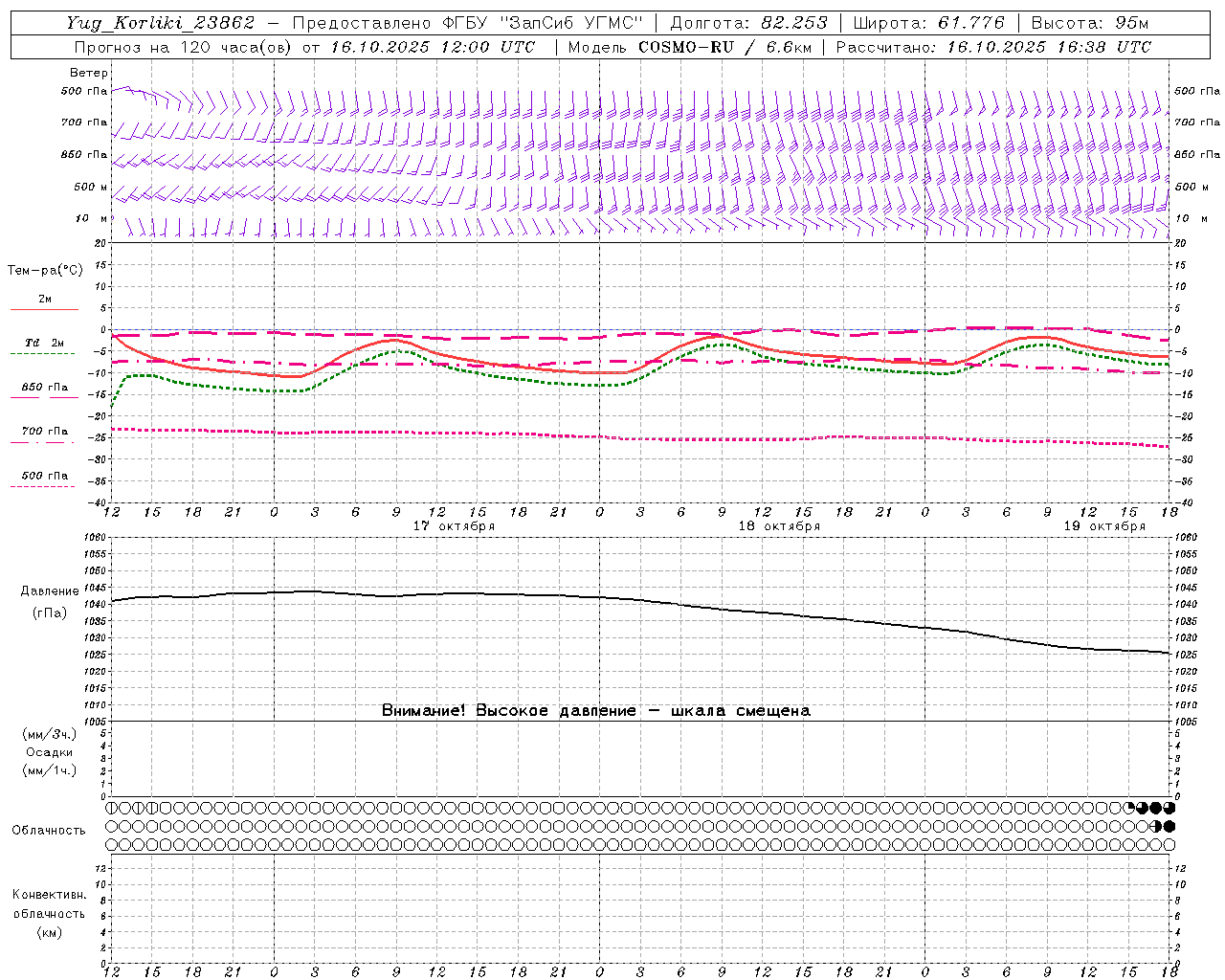
Task: Click the Рассчитано: 16.10.2025 16:38 UTC text
Action: (993, 47)
